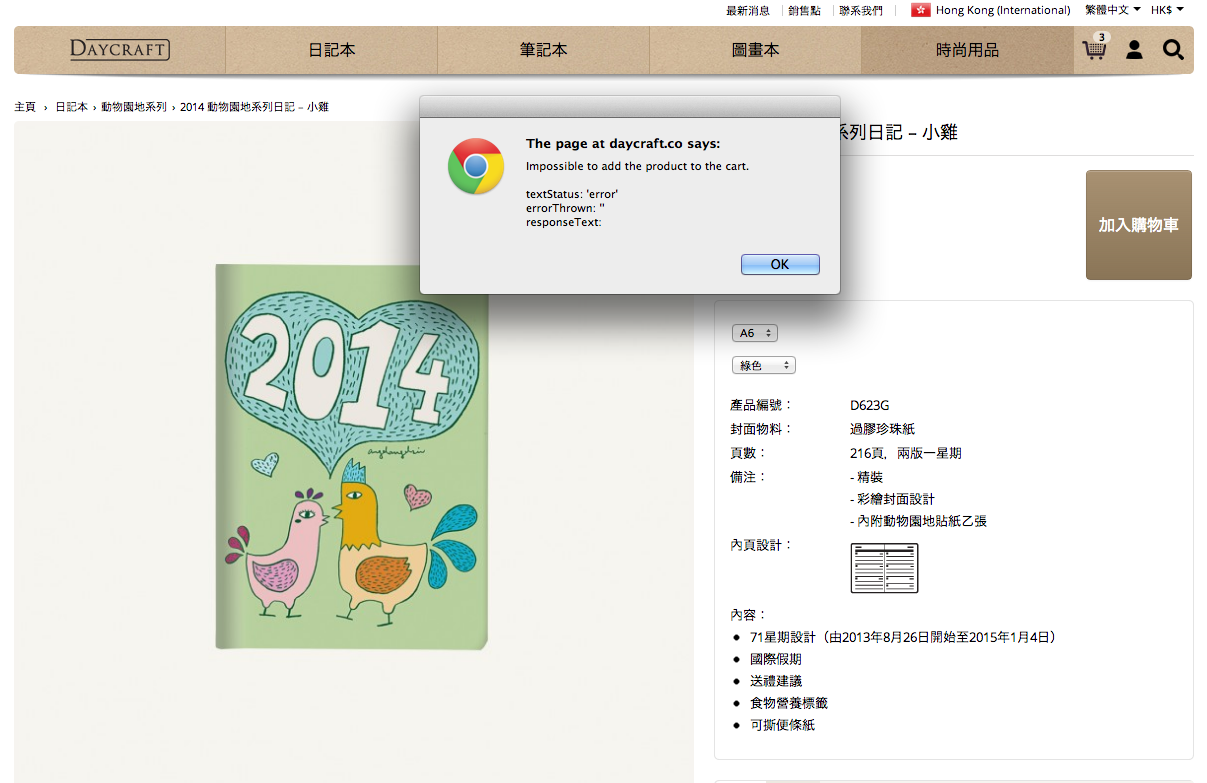Open the 筆記本 menu

pos(544,50)
